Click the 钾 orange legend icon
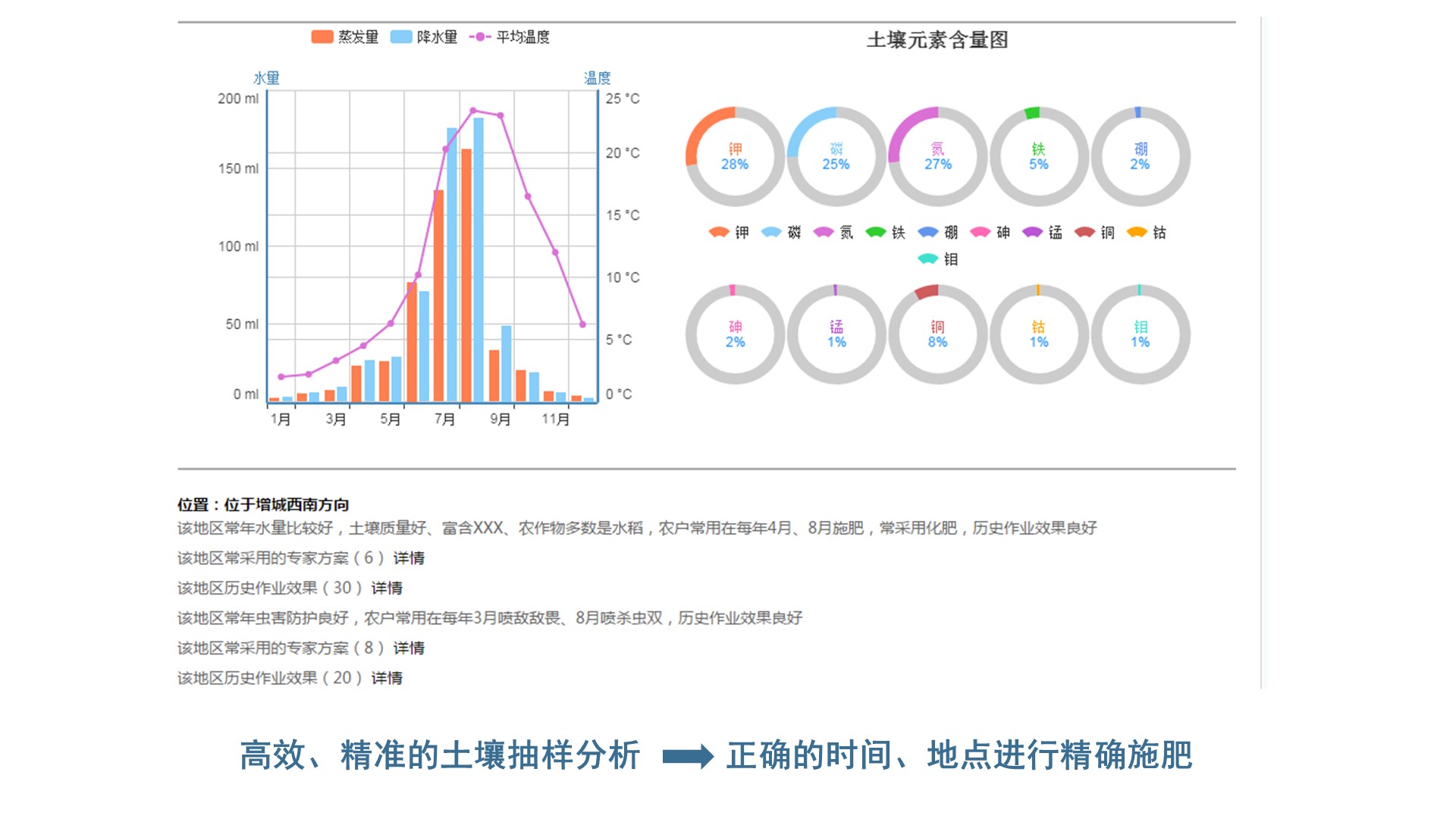 pyautogui.click(x=718, y=232)
